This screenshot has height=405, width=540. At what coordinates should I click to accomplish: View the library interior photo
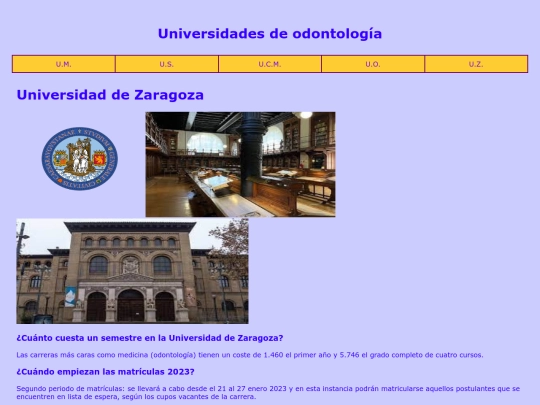(x=240, y=164)
